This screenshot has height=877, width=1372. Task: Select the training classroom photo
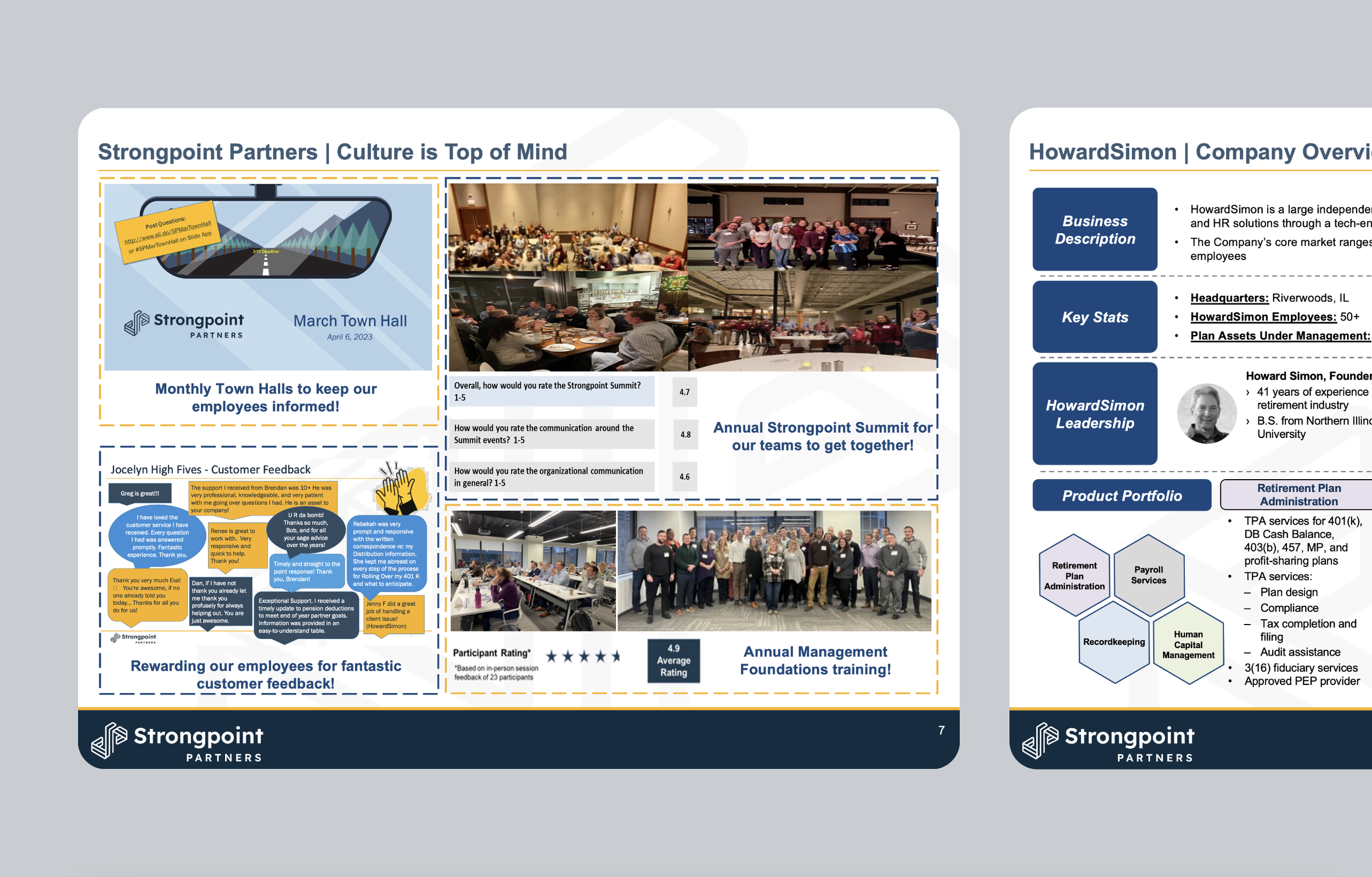[x=533, y=570]
